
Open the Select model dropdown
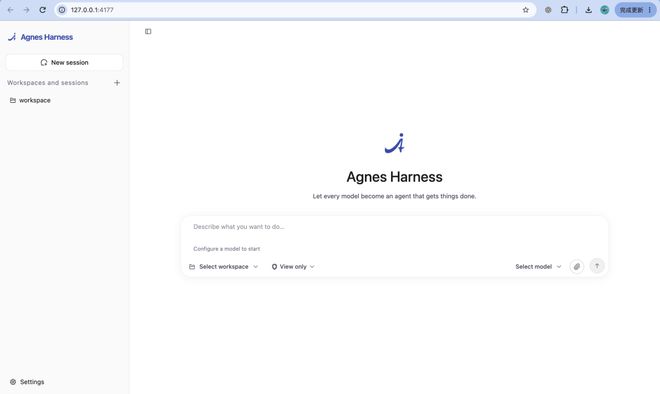(x=538, y=266)
